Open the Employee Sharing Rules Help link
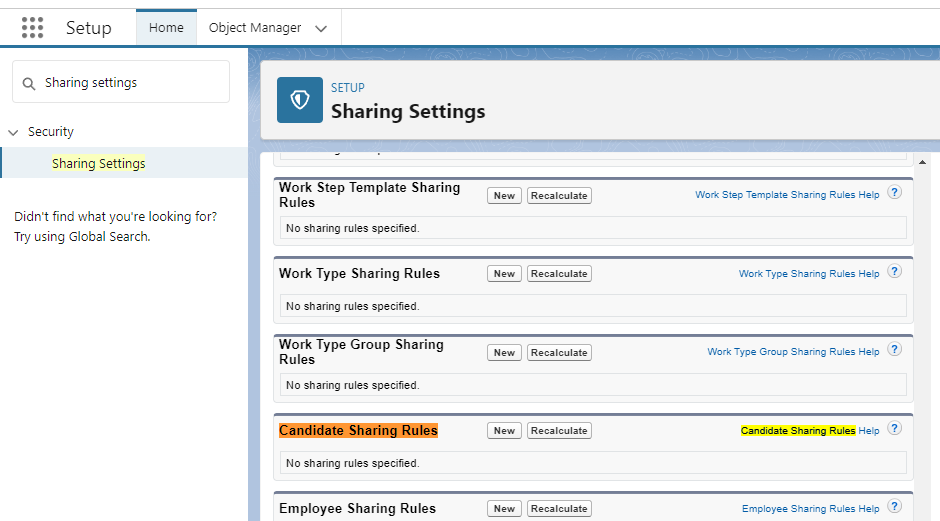The image size is (940, 521). [810, 509]
